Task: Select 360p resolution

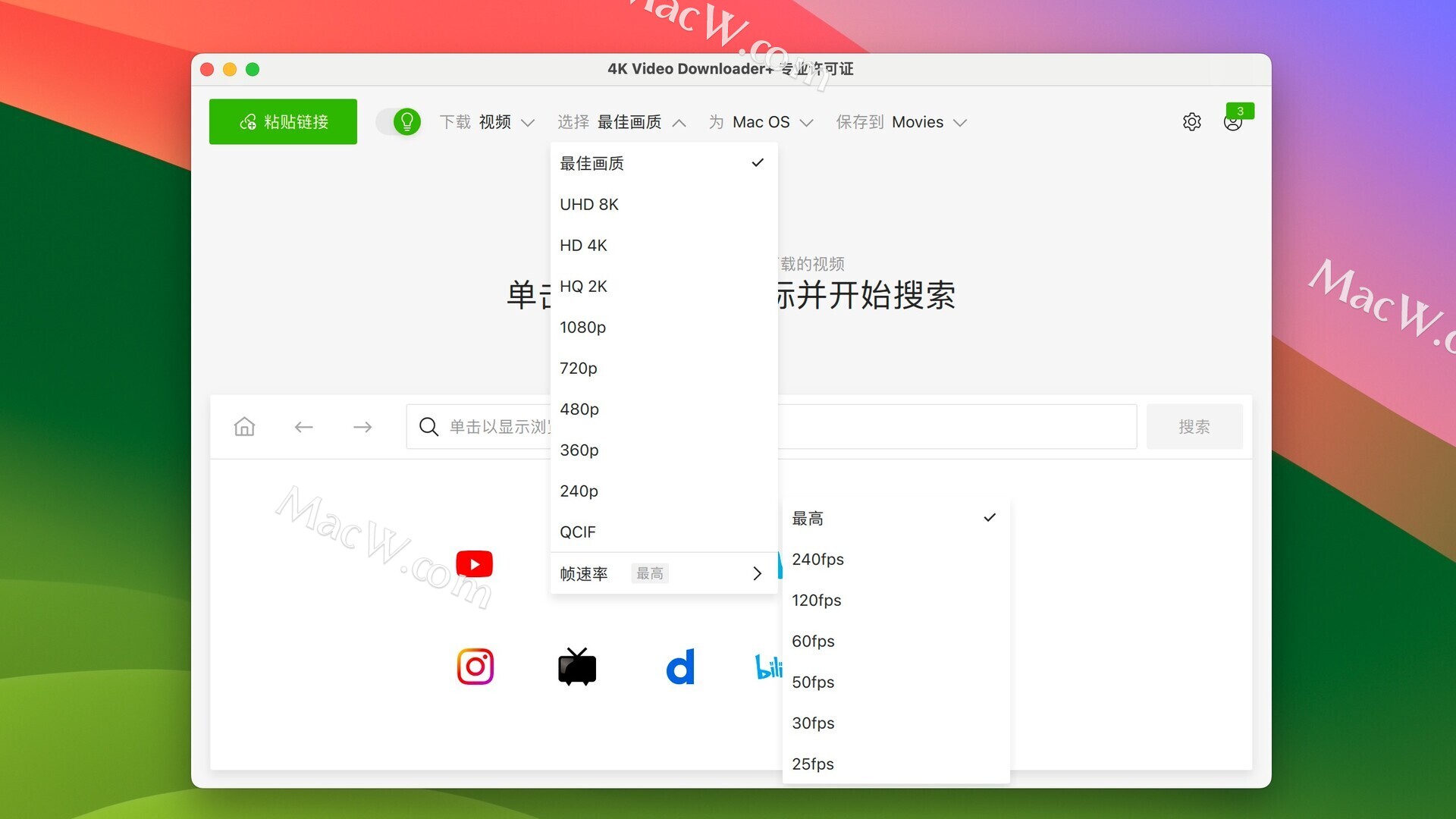Action: (x=664, y=450)
